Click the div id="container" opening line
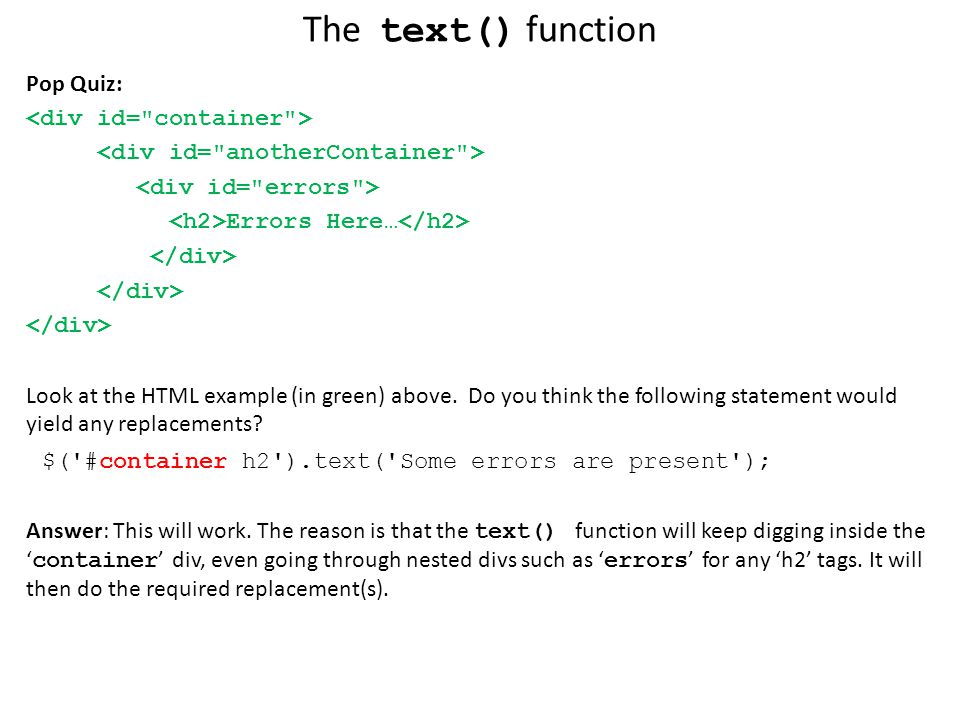The height and width of the screenshot is (720, 960). (x=169, y=118)
